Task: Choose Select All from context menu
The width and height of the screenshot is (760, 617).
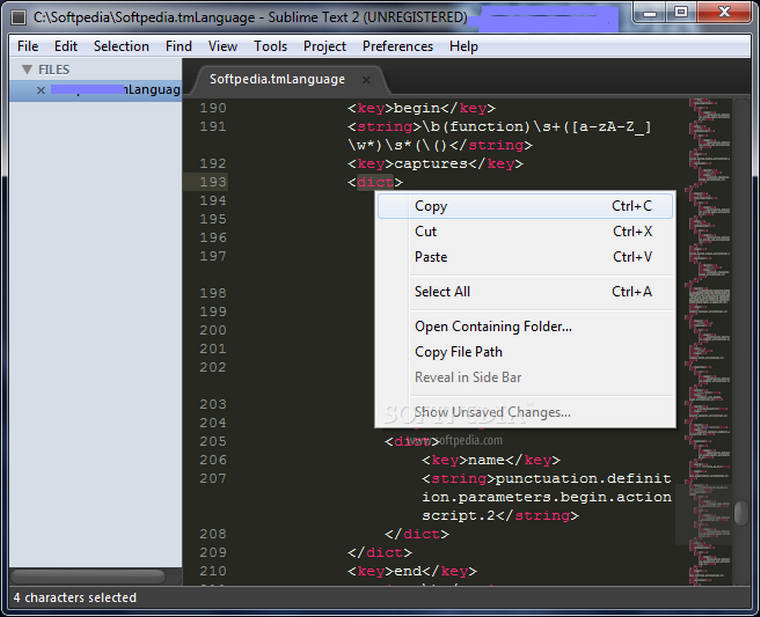Action: pos(525,292)
